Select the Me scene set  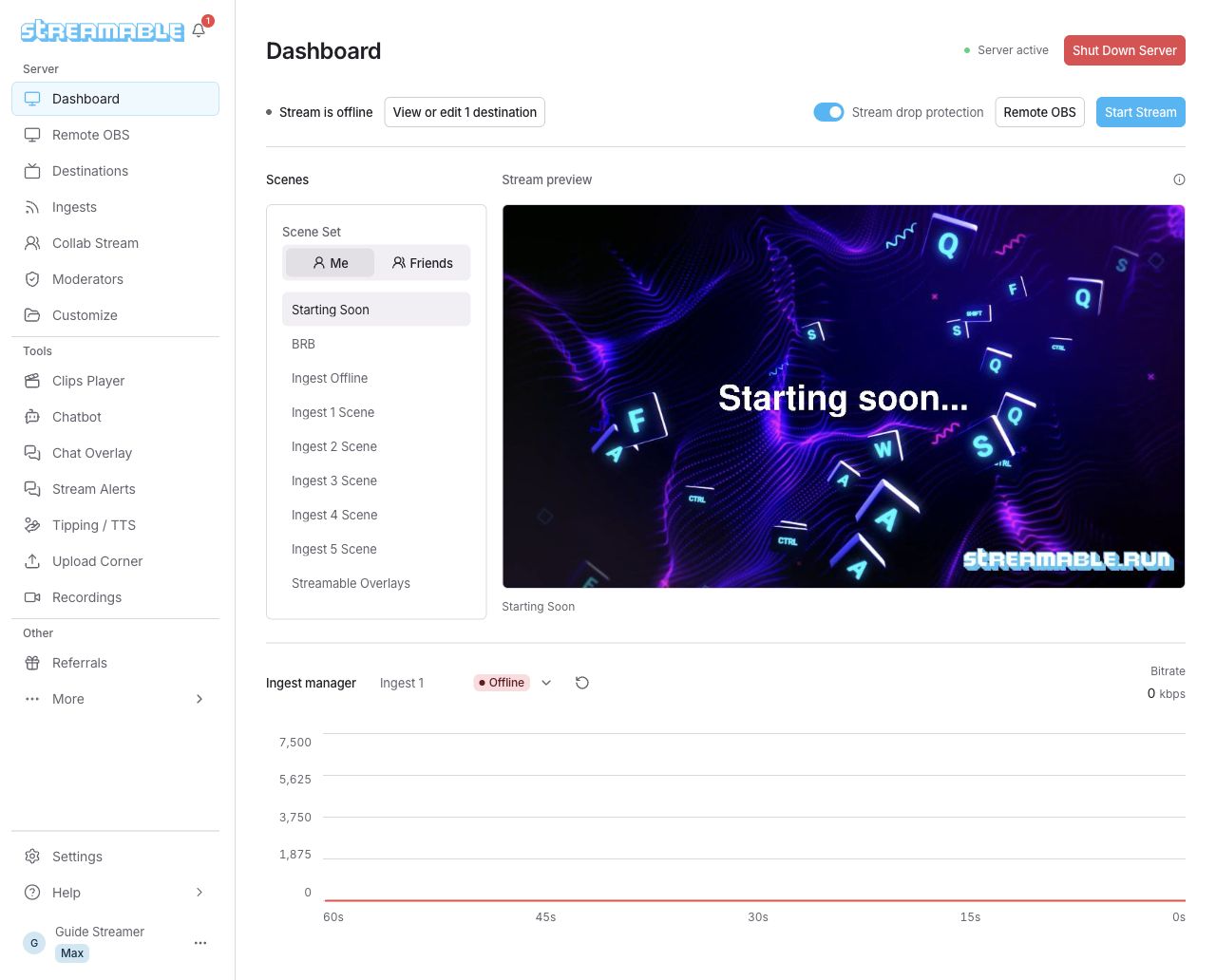[x=331, y=263]
